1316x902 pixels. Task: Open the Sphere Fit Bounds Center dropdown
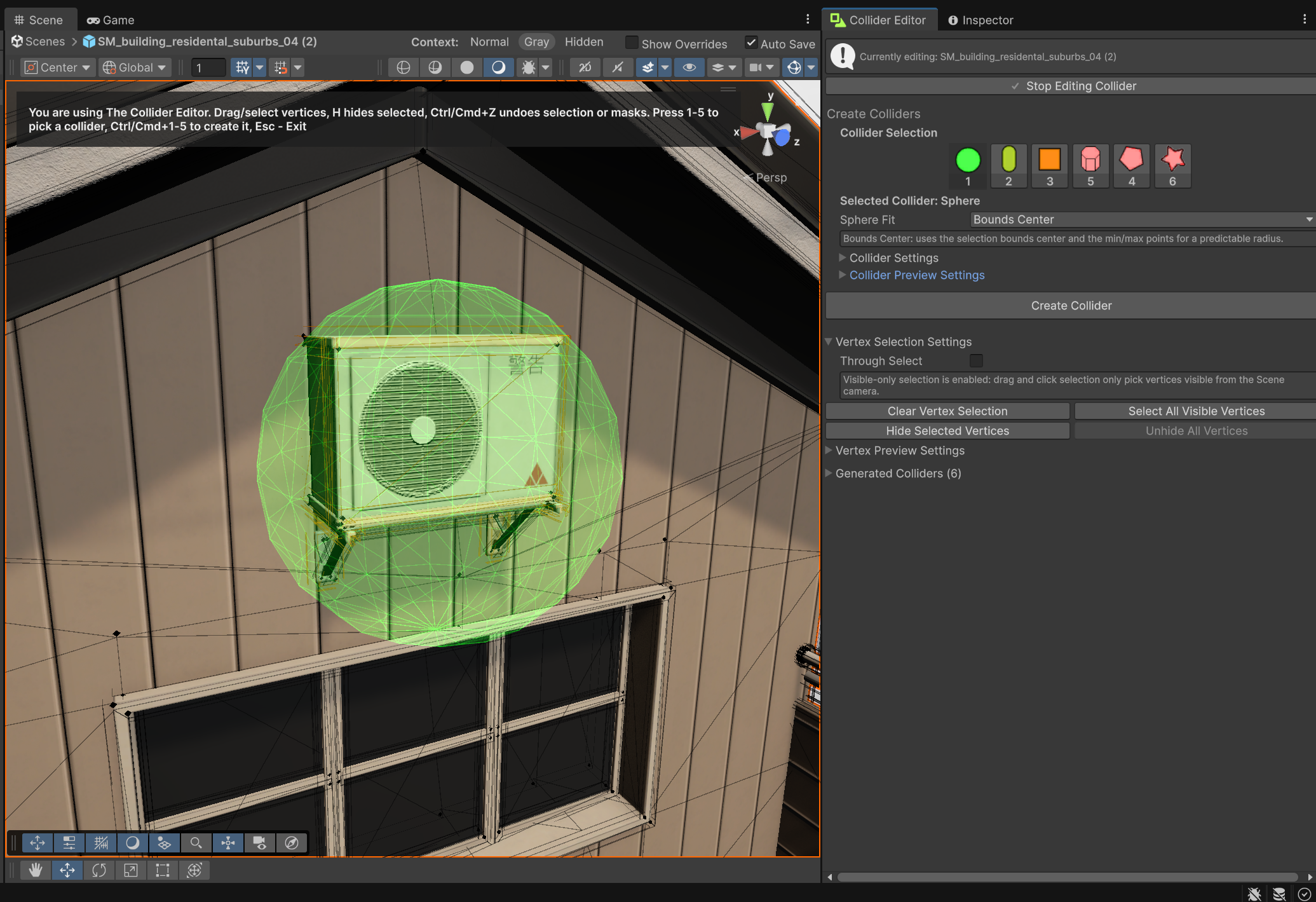click(1142, 219)
